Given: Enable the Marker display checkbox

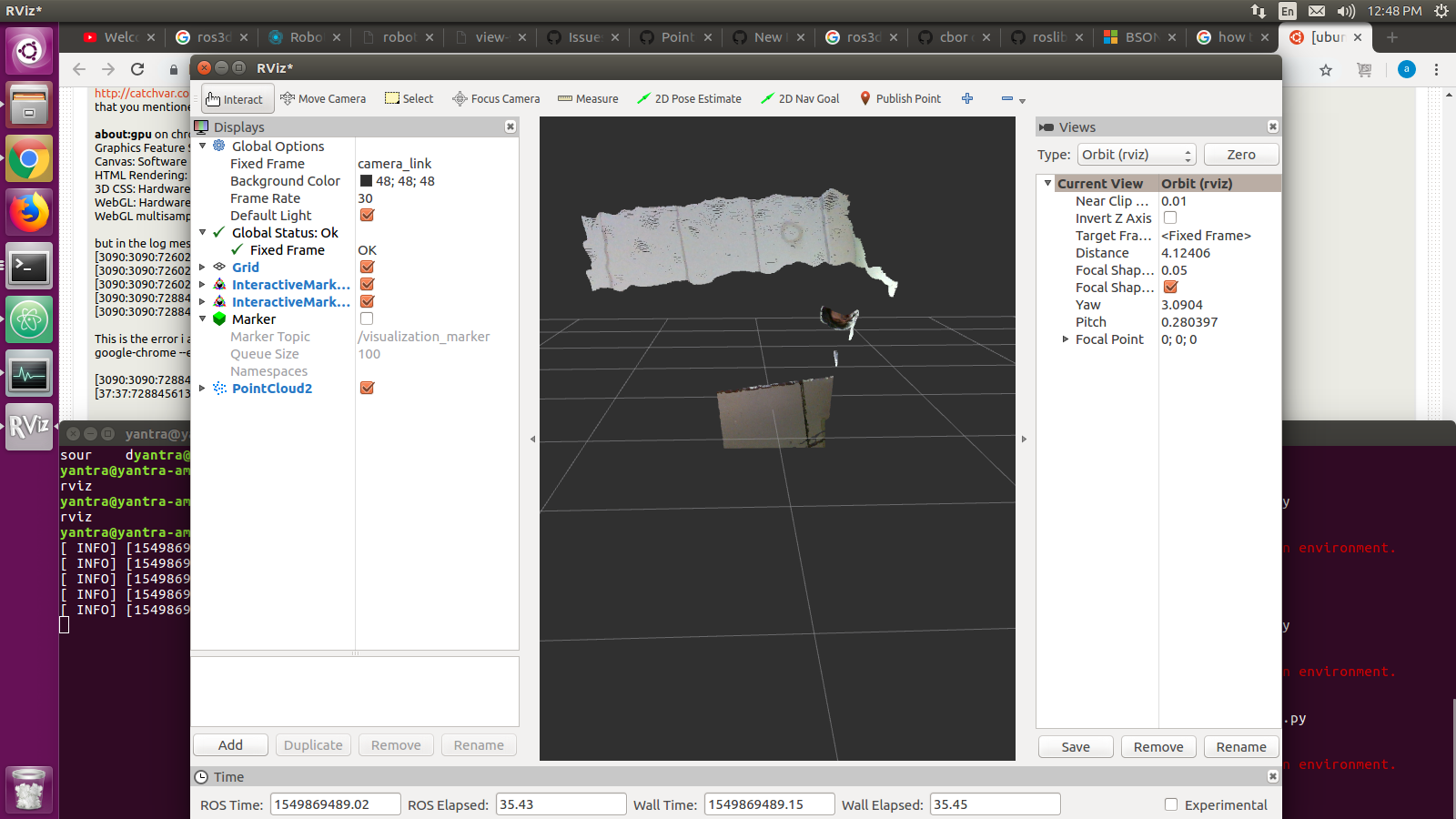Looking at the screenshot, I should click(367, 319).
